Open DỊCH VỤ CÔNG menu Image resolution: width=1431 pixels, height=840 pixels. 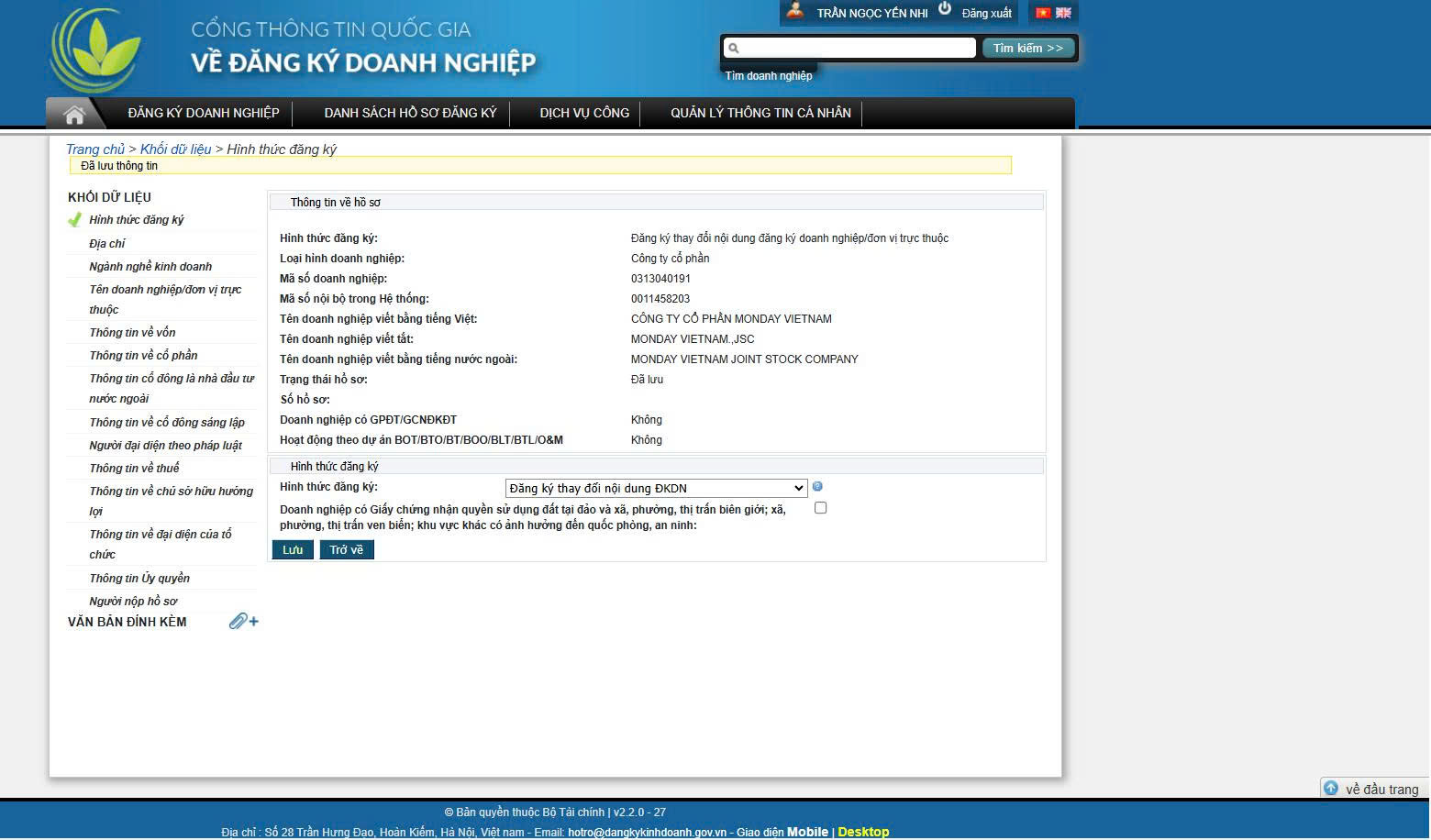pyautogui.click(x=584, y=113)
